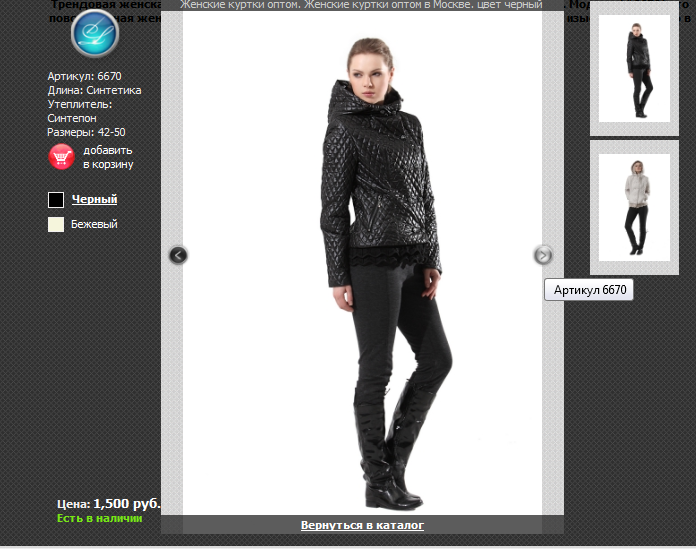Click the green 'Есть в наличии' text
Screen dimensions: 696x549
99,518
